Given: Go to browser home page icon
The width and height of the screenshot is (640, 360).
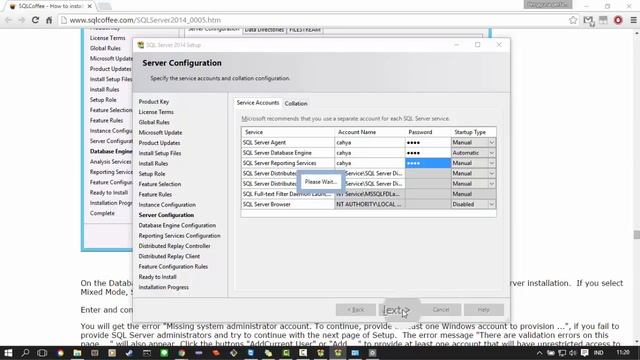Looking at the screenshot, I should [x=49, y=20].
